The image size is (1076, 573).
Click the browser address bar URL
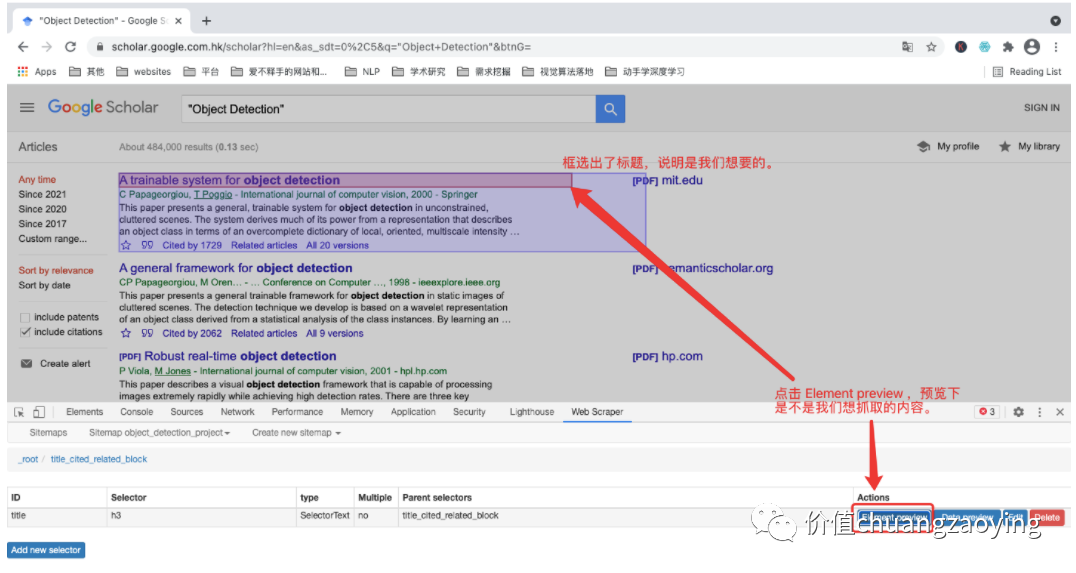321,47
